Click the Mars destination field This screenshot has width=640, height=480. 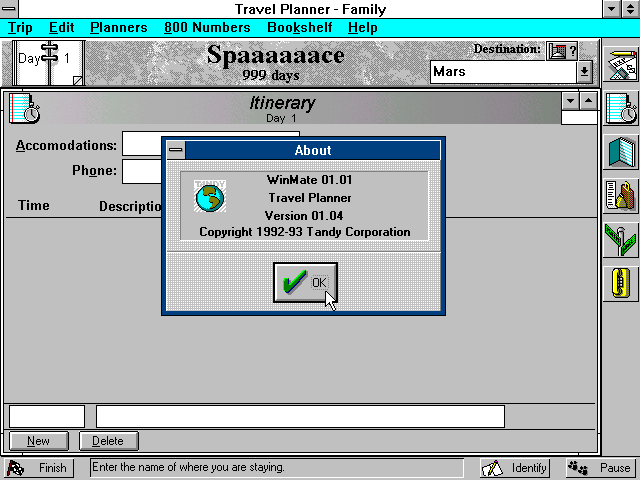click(x=503, y=72)
